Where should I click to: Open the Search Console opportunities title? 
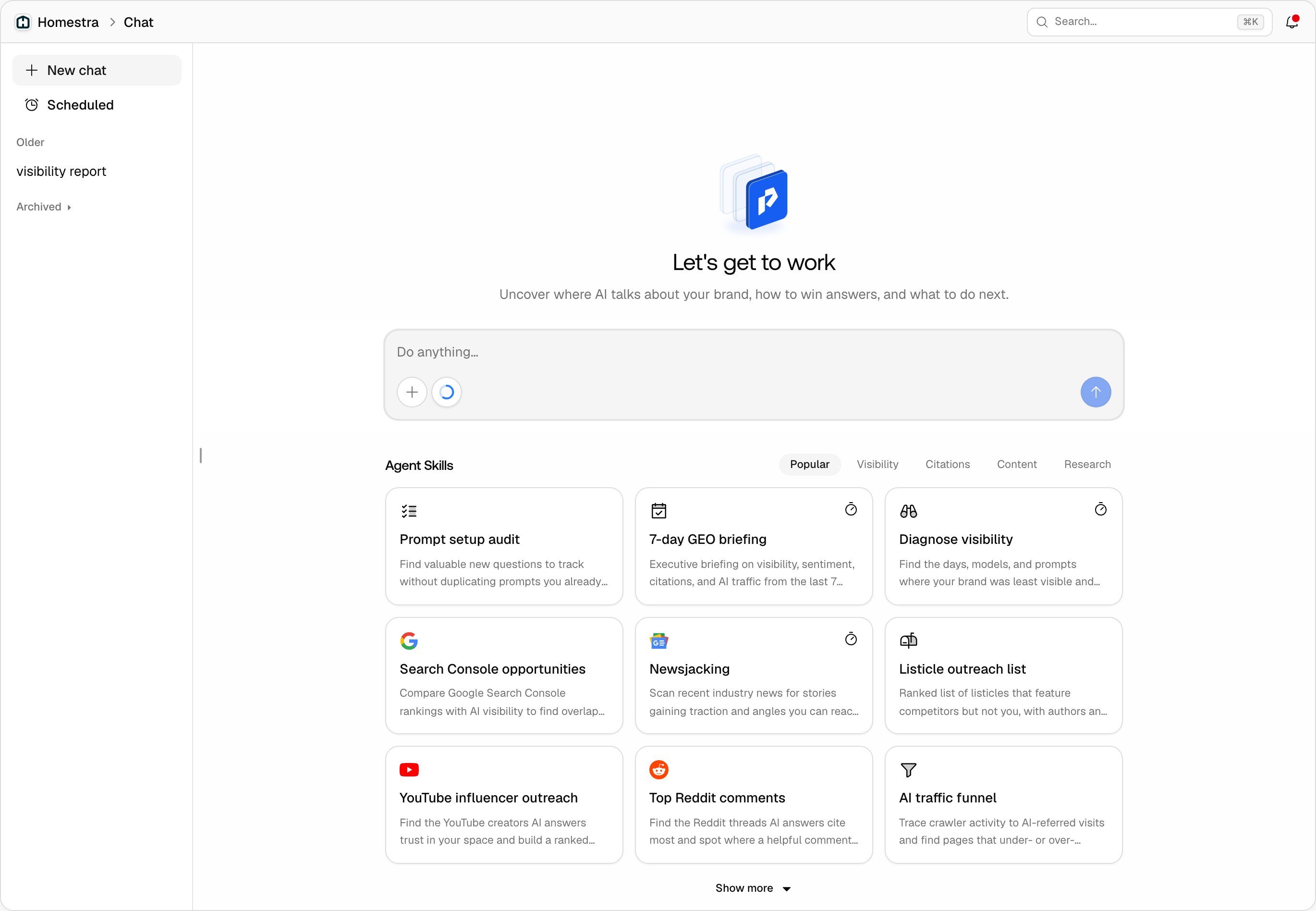point(492,669)
